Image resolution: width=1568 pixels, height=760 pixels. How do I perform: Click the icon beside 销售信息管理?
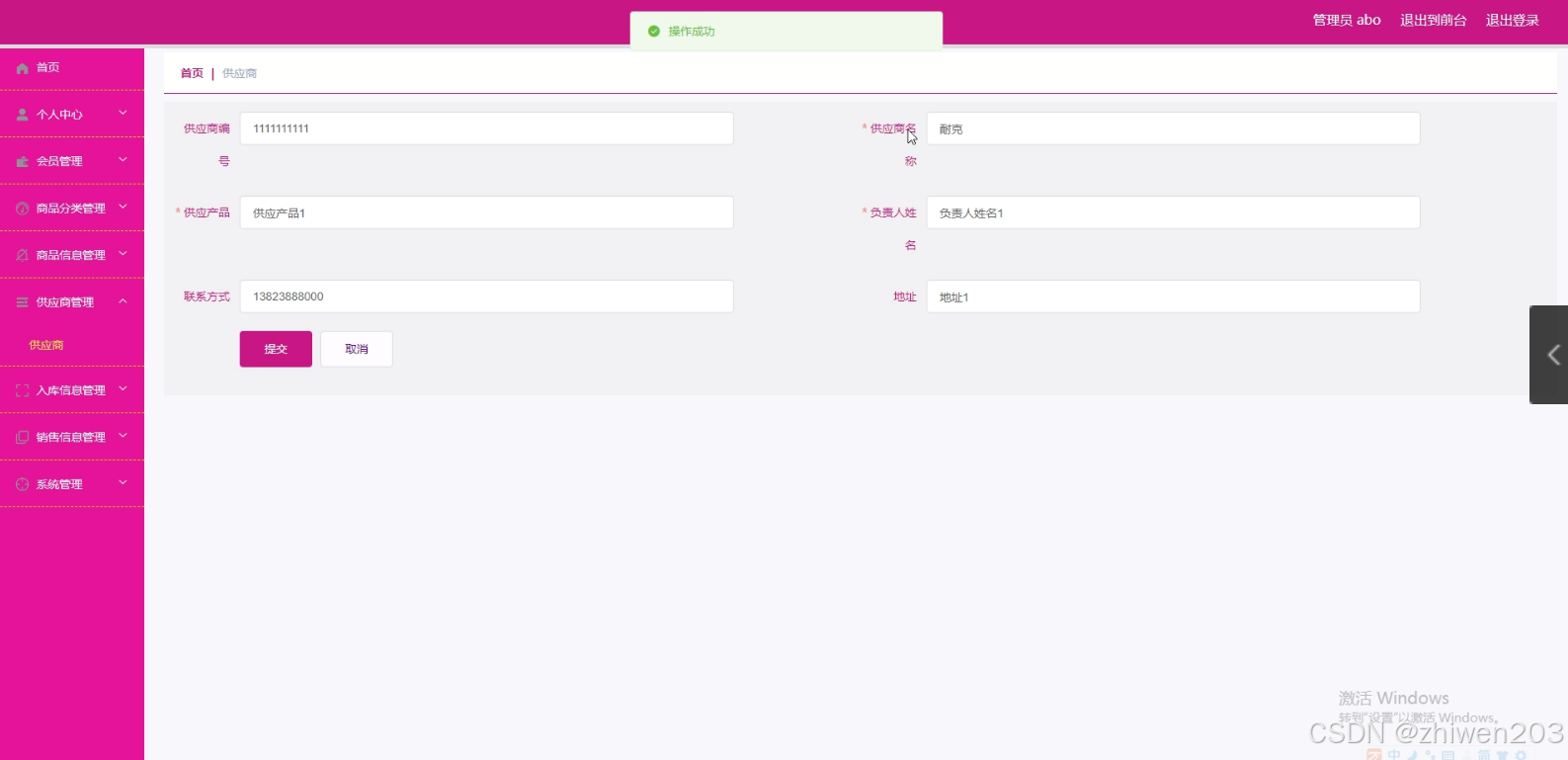22,437
